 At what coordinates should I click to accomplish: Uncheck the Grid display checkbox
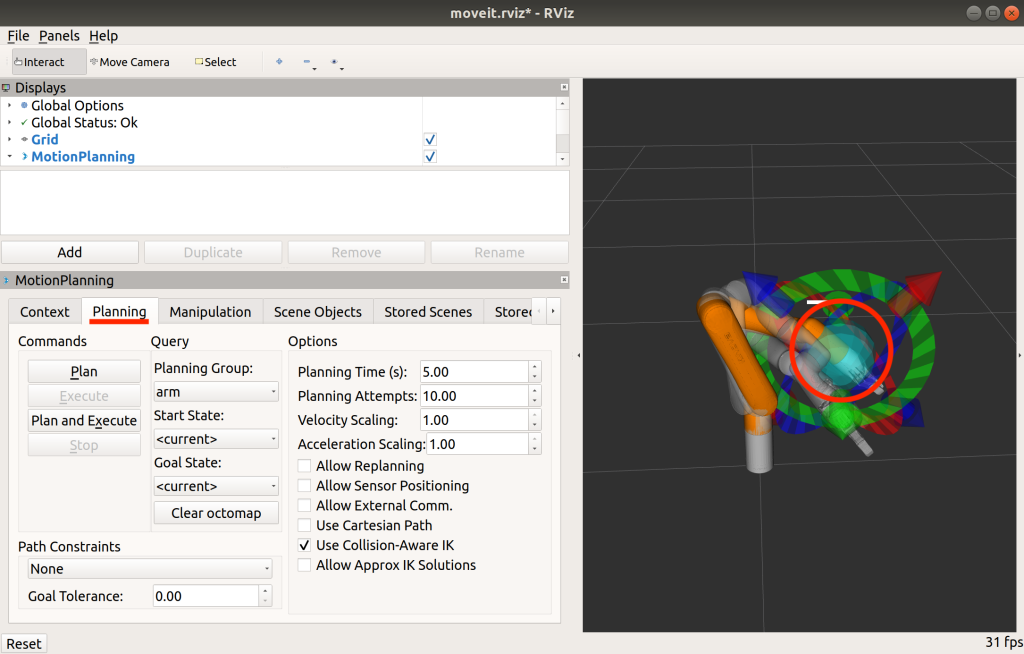point(430,140)
